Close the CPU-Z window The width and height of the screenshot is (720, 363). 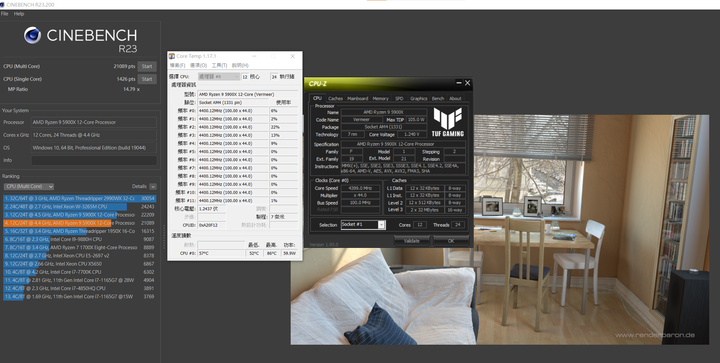coord(467,83)
